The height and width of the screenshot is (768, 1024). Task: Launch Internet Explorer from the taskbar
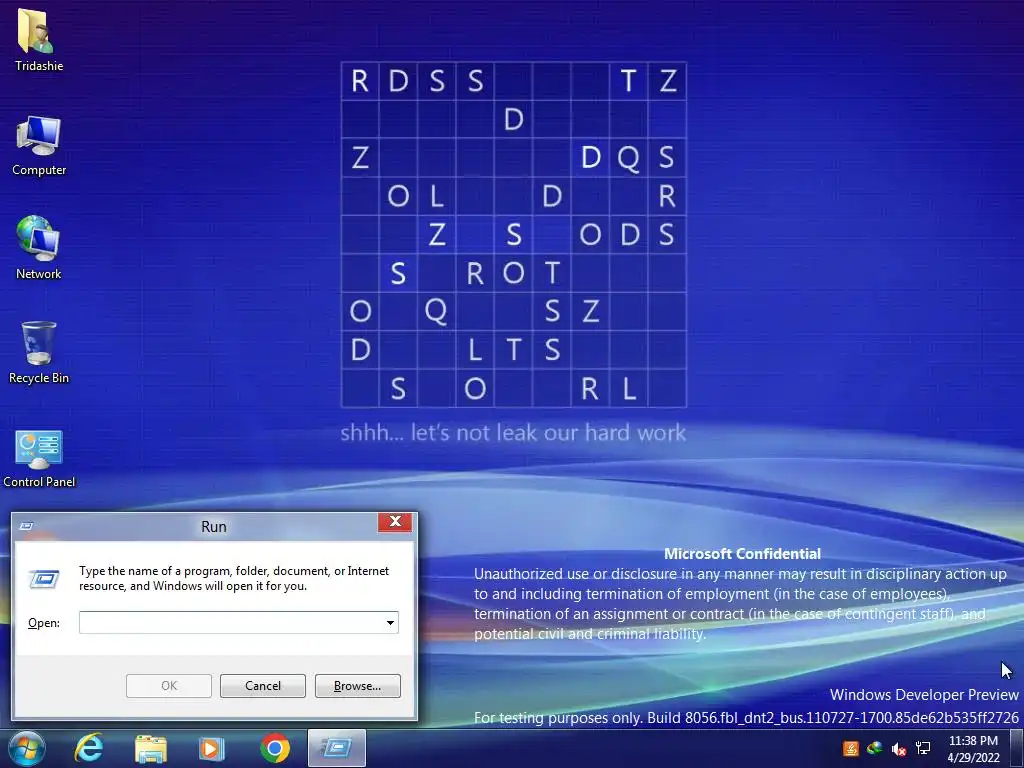[89, 748]
